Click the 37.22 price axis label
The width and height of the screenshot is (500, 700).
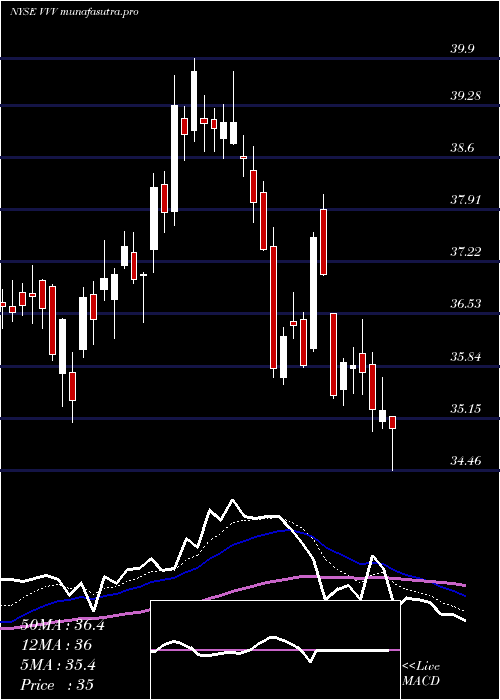(x=465, y=252)
